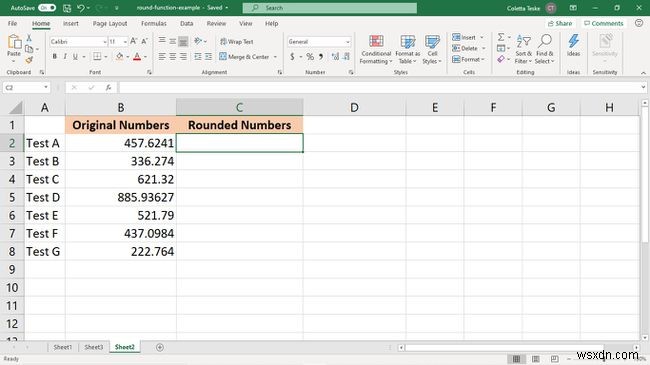Click the AutoSum sigma icon
650x365 pixels.
click(501, 37)
